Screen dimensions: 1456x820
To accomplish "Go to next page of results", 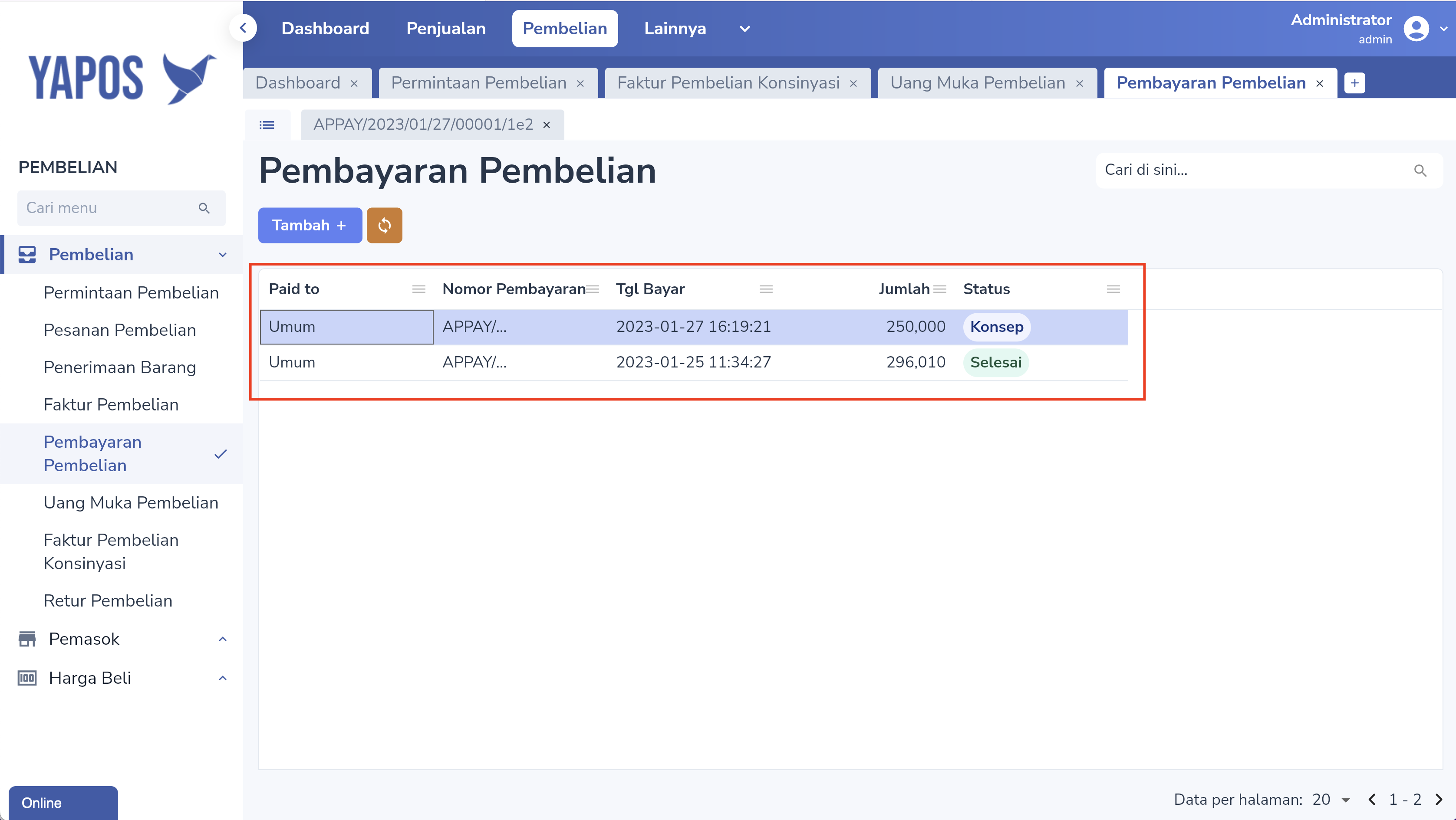I will coord(1439,800).
